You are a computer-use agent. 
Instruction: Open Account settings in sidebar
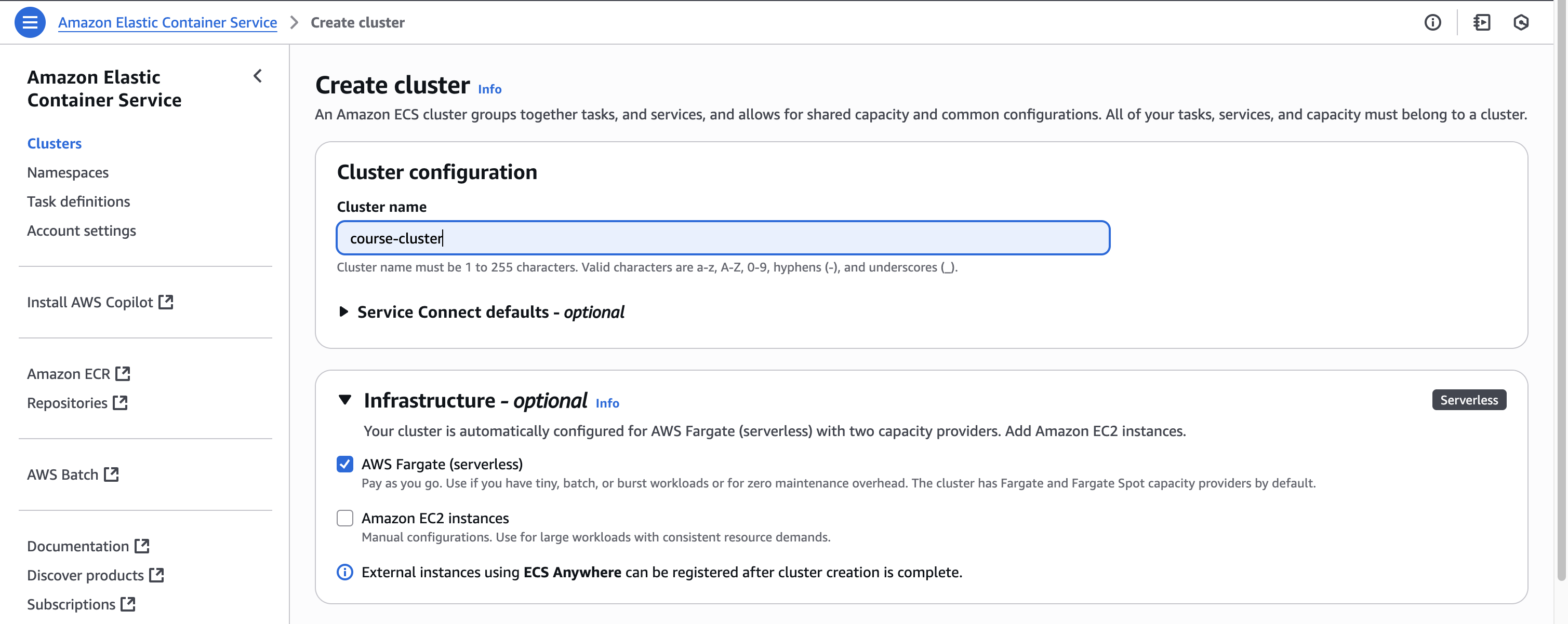[82, 230]
